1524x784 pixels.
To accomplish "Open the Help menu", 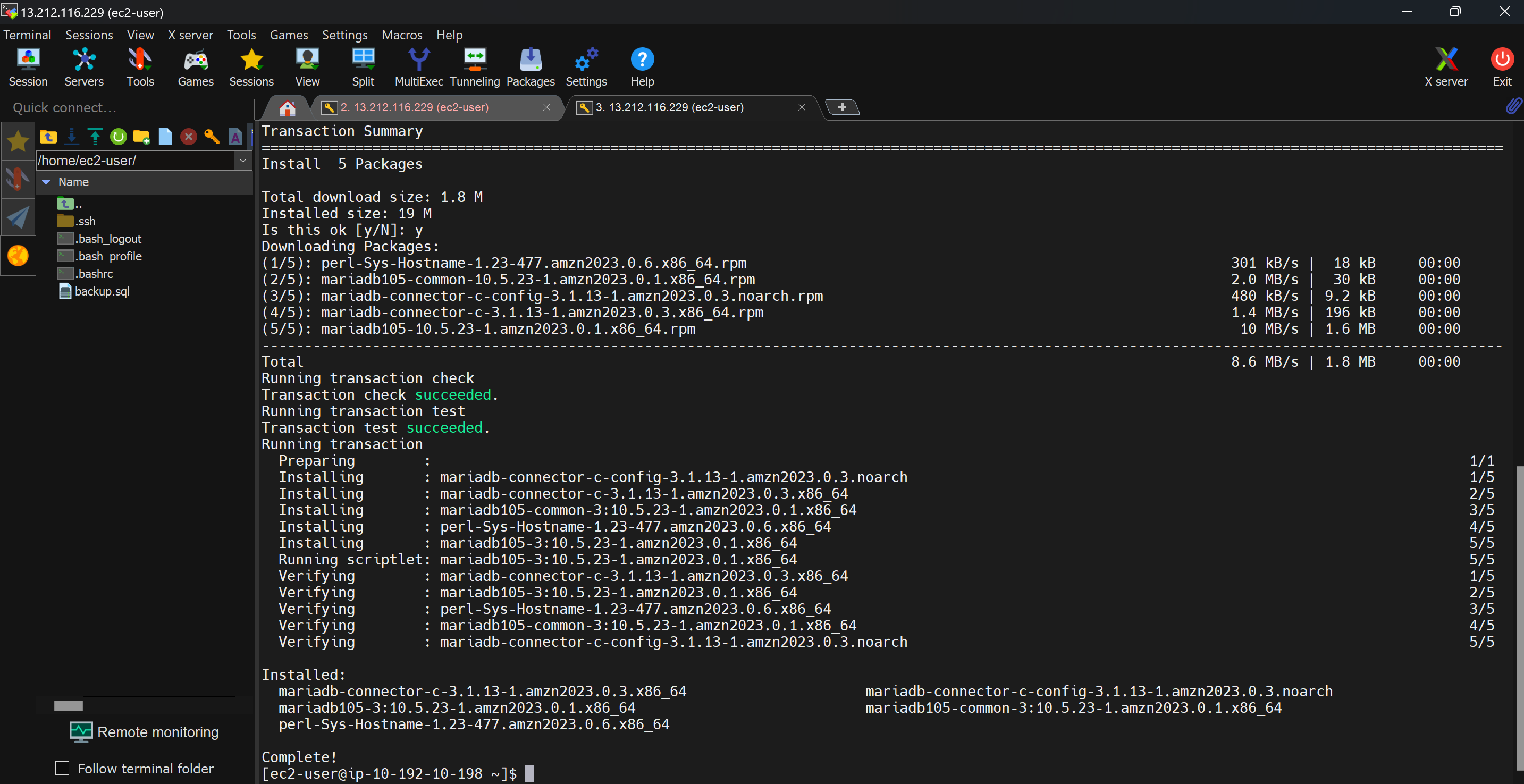I will [449, 35].
